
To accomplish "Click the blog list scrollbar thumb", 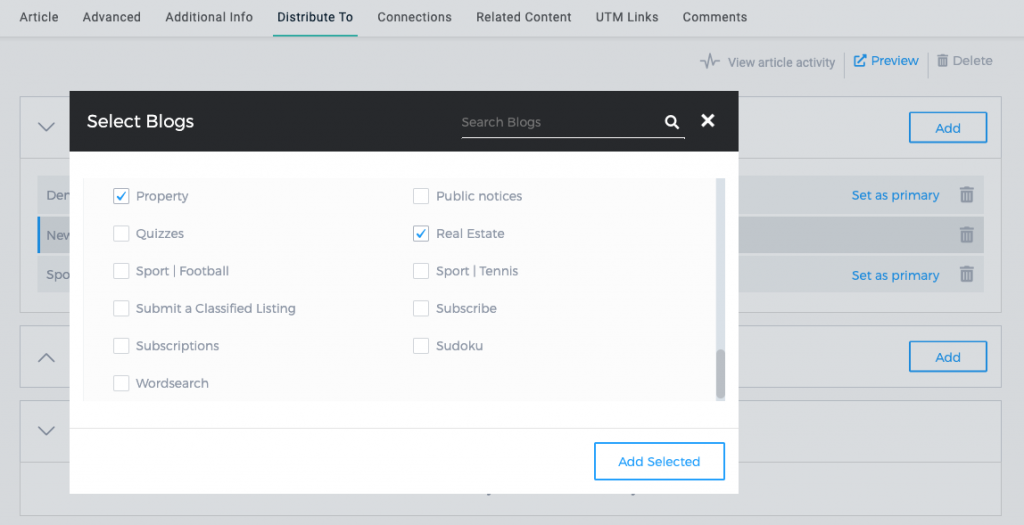I will point(720,374).
